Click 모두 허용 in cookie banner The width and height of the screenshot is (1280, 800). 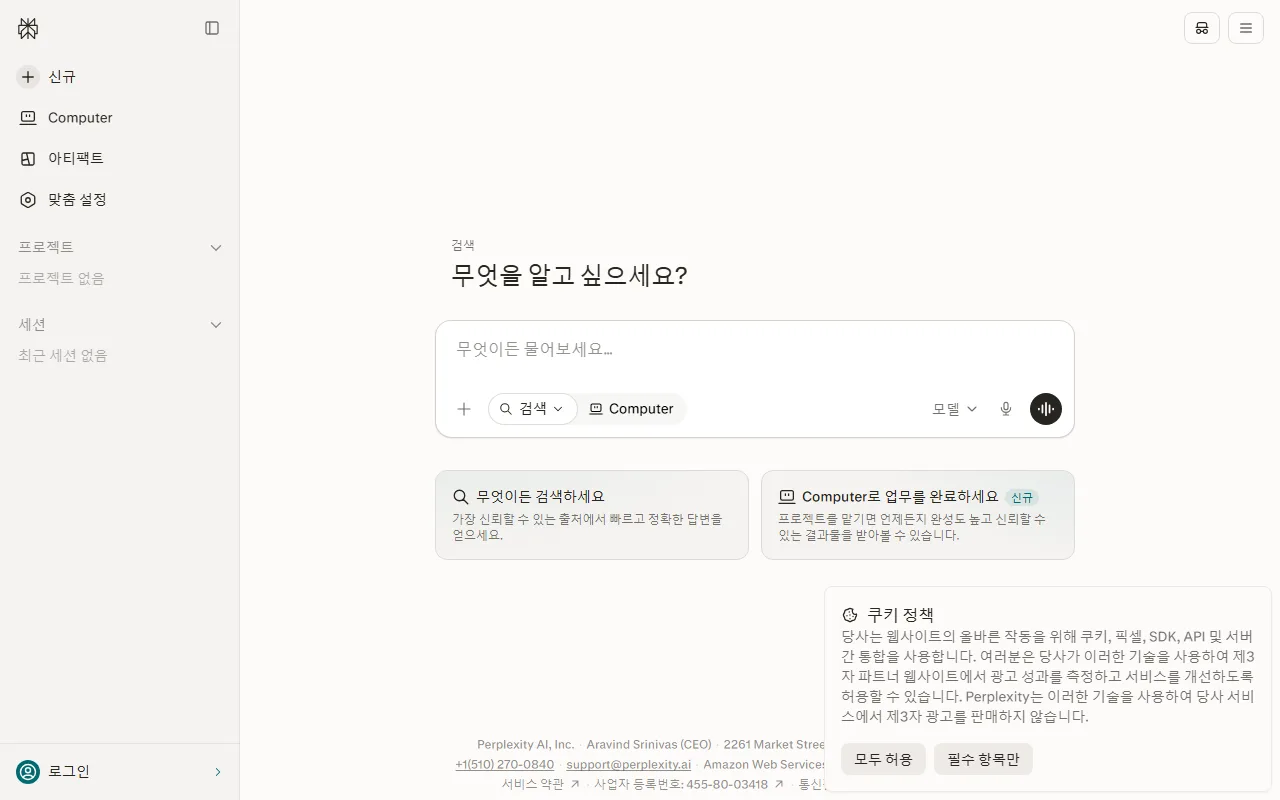[x=883, y=759]
